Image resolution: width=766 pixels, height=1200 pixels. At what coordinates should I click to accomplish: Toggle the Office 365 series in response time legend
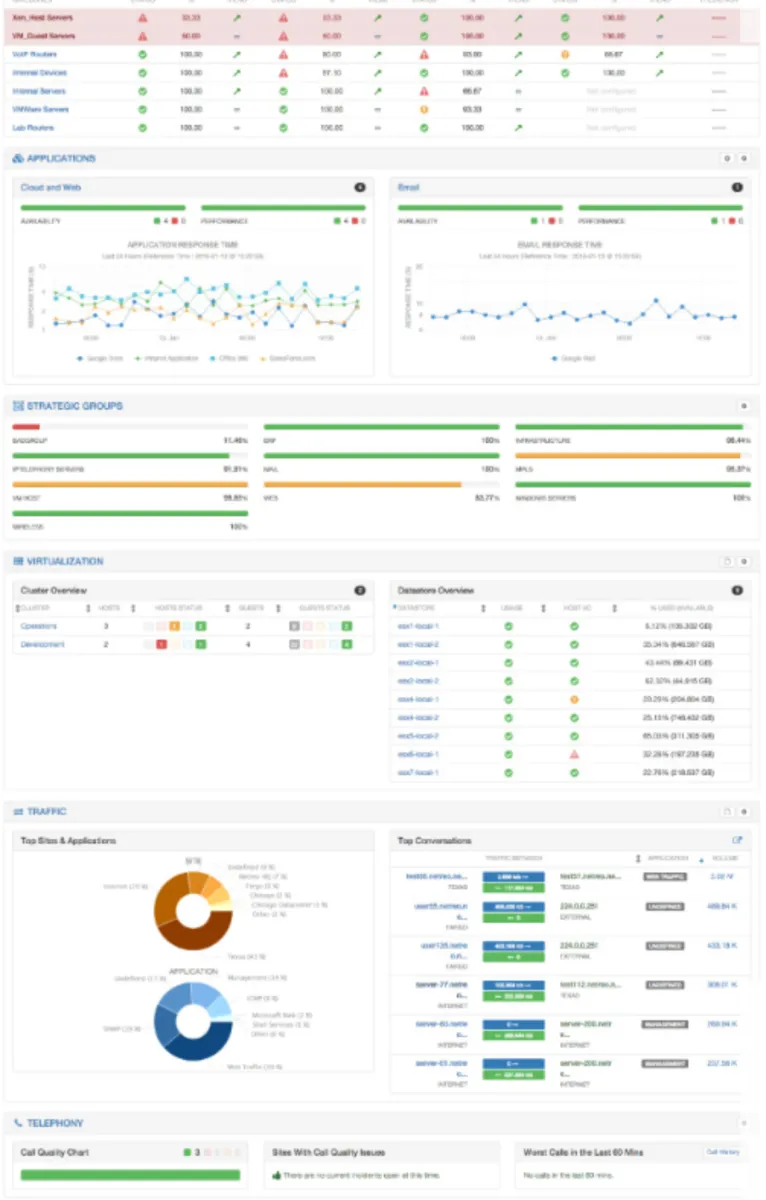click(x=225, y=357)
